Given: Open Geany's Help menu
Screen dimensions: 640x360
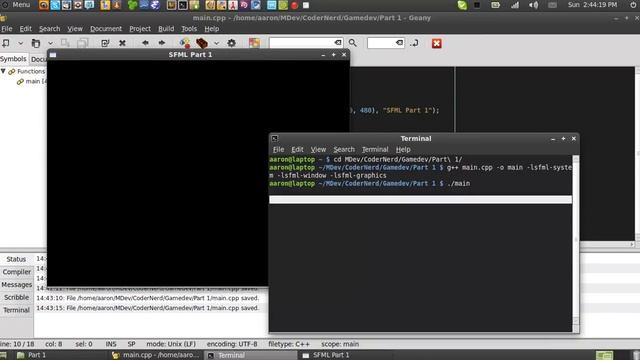Looking at the screenshot, I should (x=211, y=29).
